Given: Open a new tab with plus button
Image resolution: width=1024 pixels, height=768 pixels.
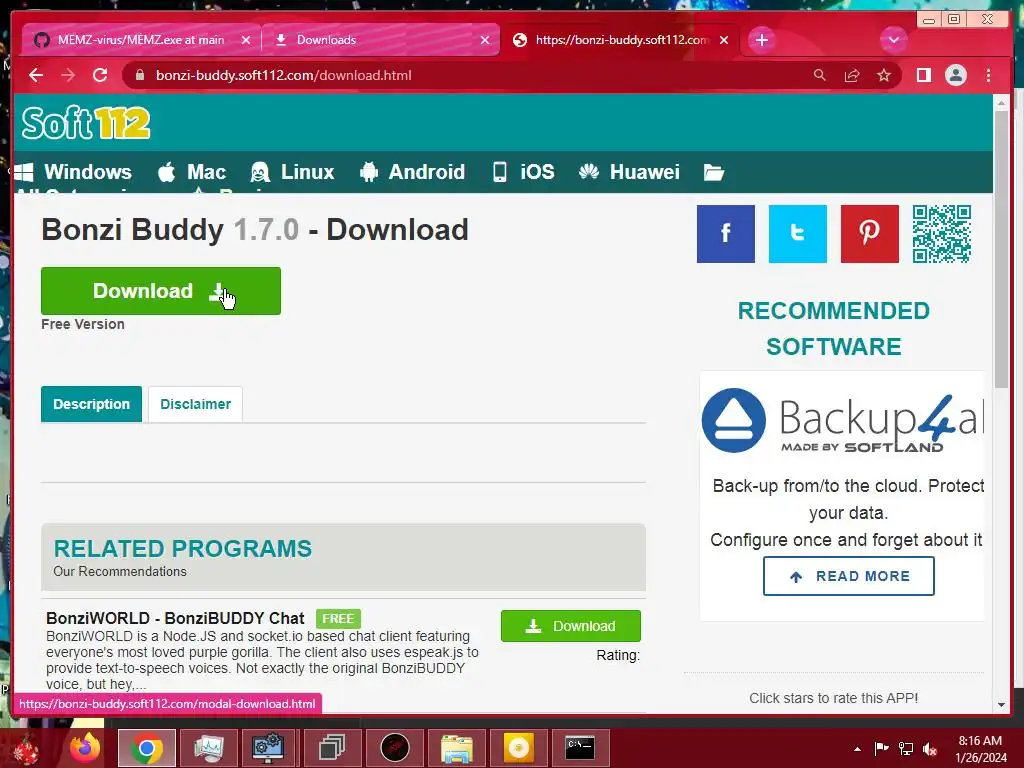Looking at the screenshot, I should [x=761, y=40].
